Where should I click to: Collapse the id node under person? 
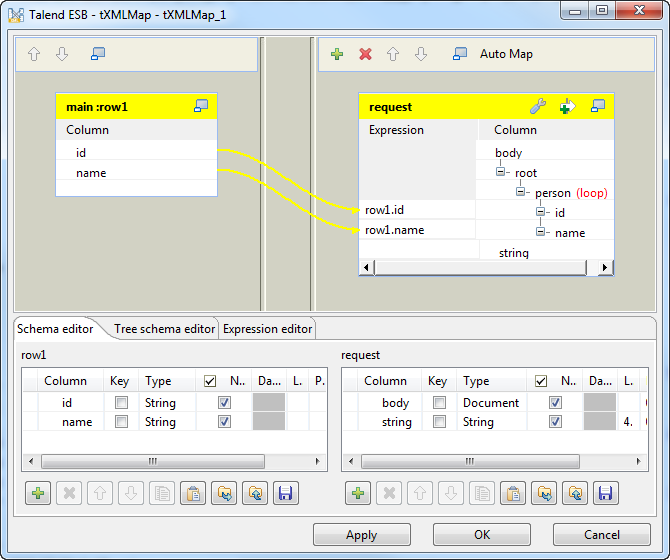541,212
